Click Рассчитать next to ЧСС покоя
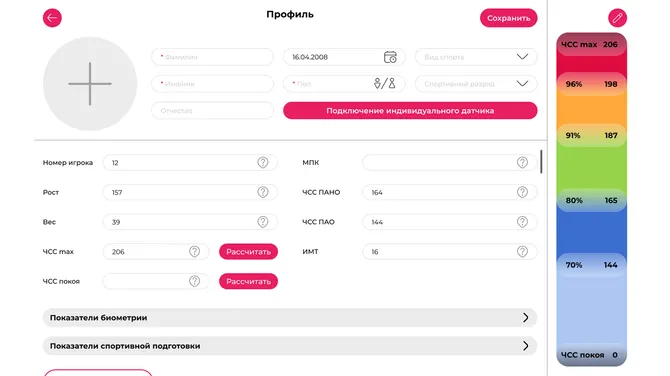 click(x=248, y=282)
